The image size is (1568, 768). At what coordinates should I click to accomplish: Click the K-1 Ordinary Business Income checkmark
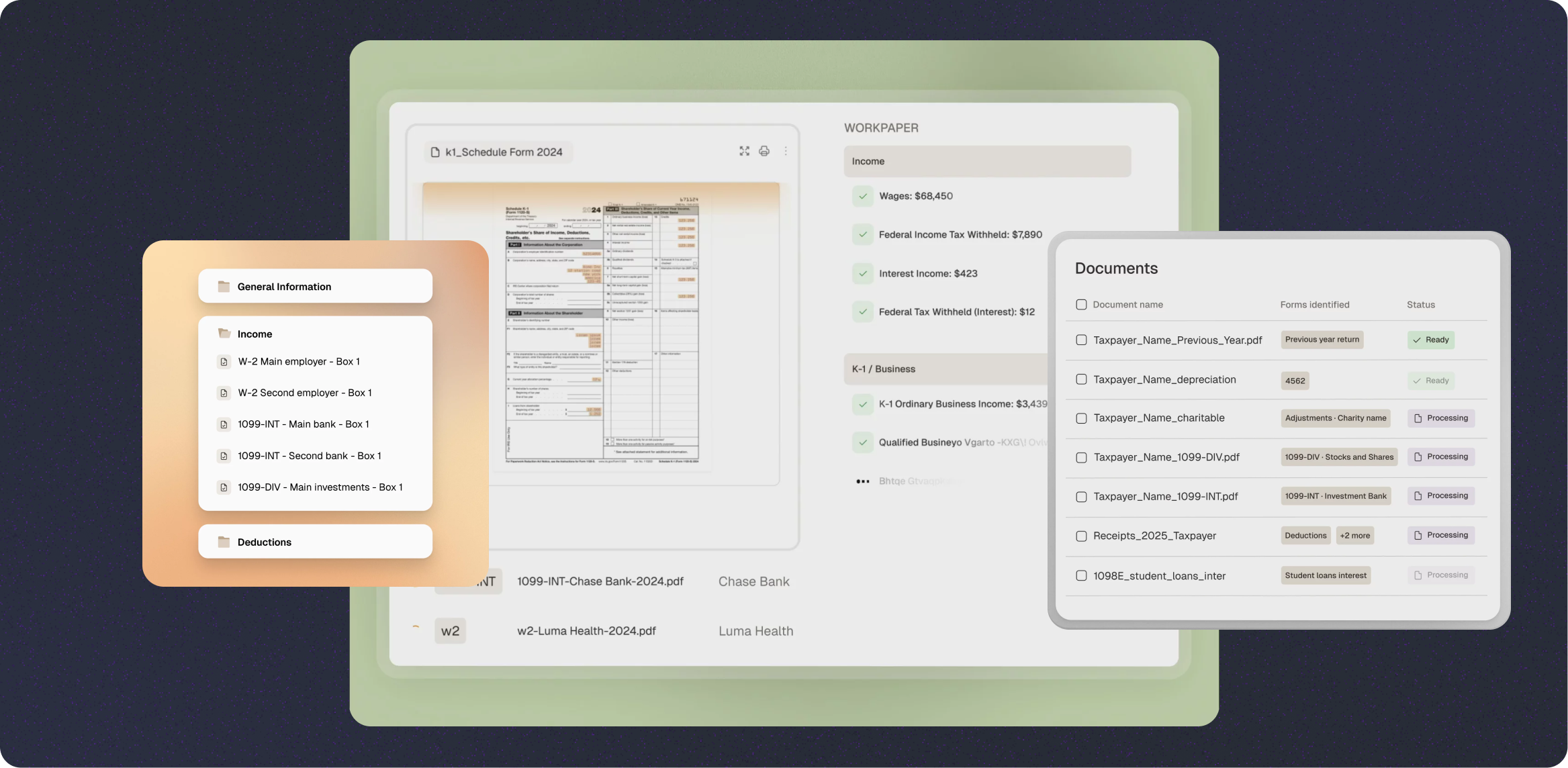click(x=863, y=404)
